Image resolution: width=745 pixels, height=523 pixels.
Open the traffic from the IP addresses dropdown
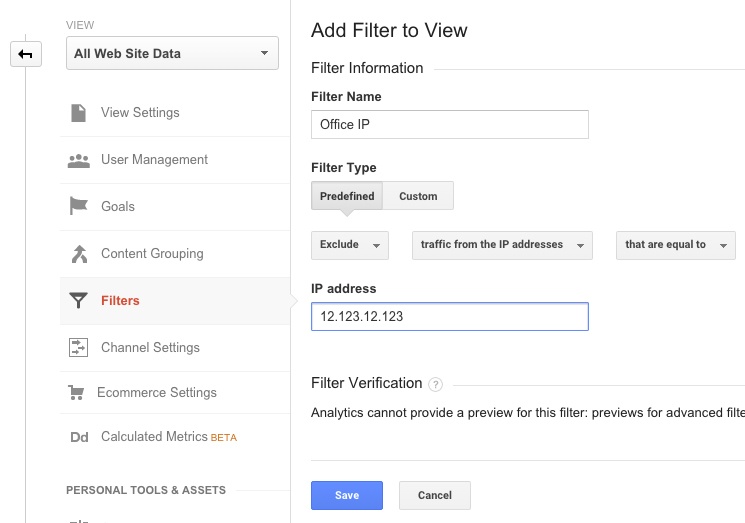502,245
